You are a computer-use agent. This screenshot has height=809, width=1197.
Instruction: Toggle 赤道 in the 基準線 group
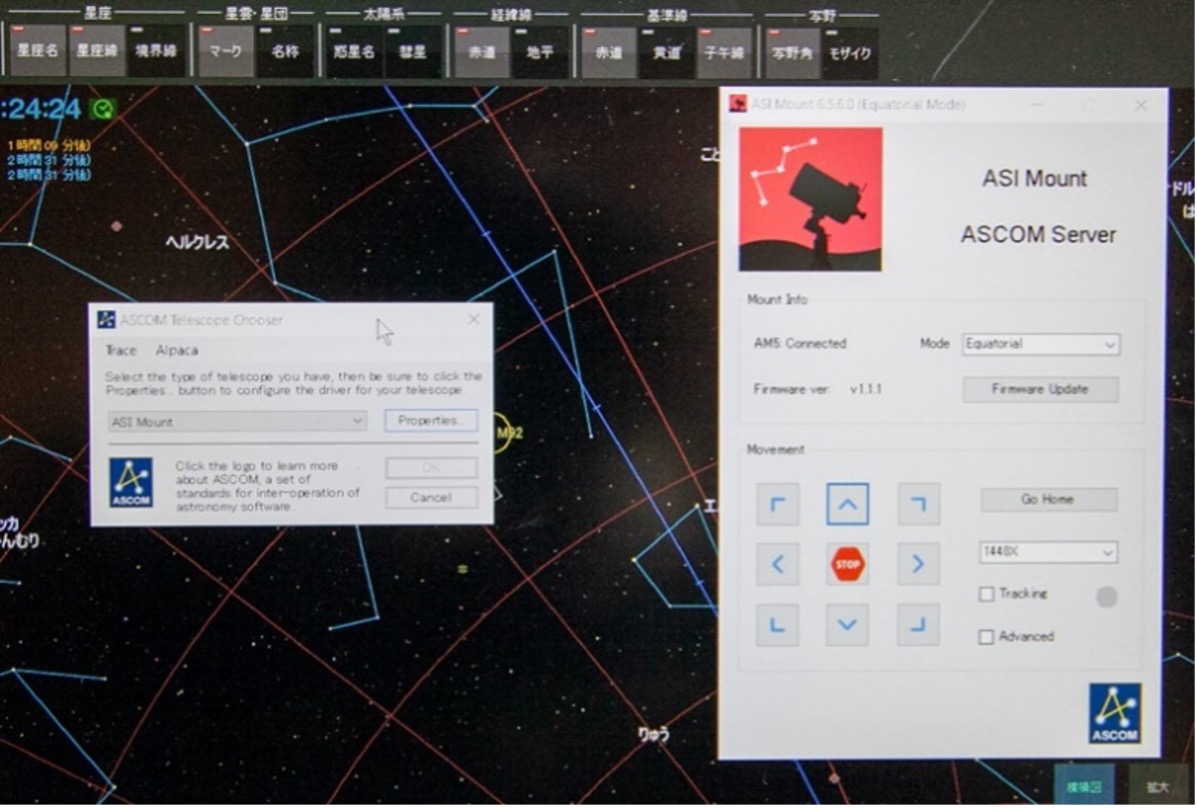(x=609, y=51)
